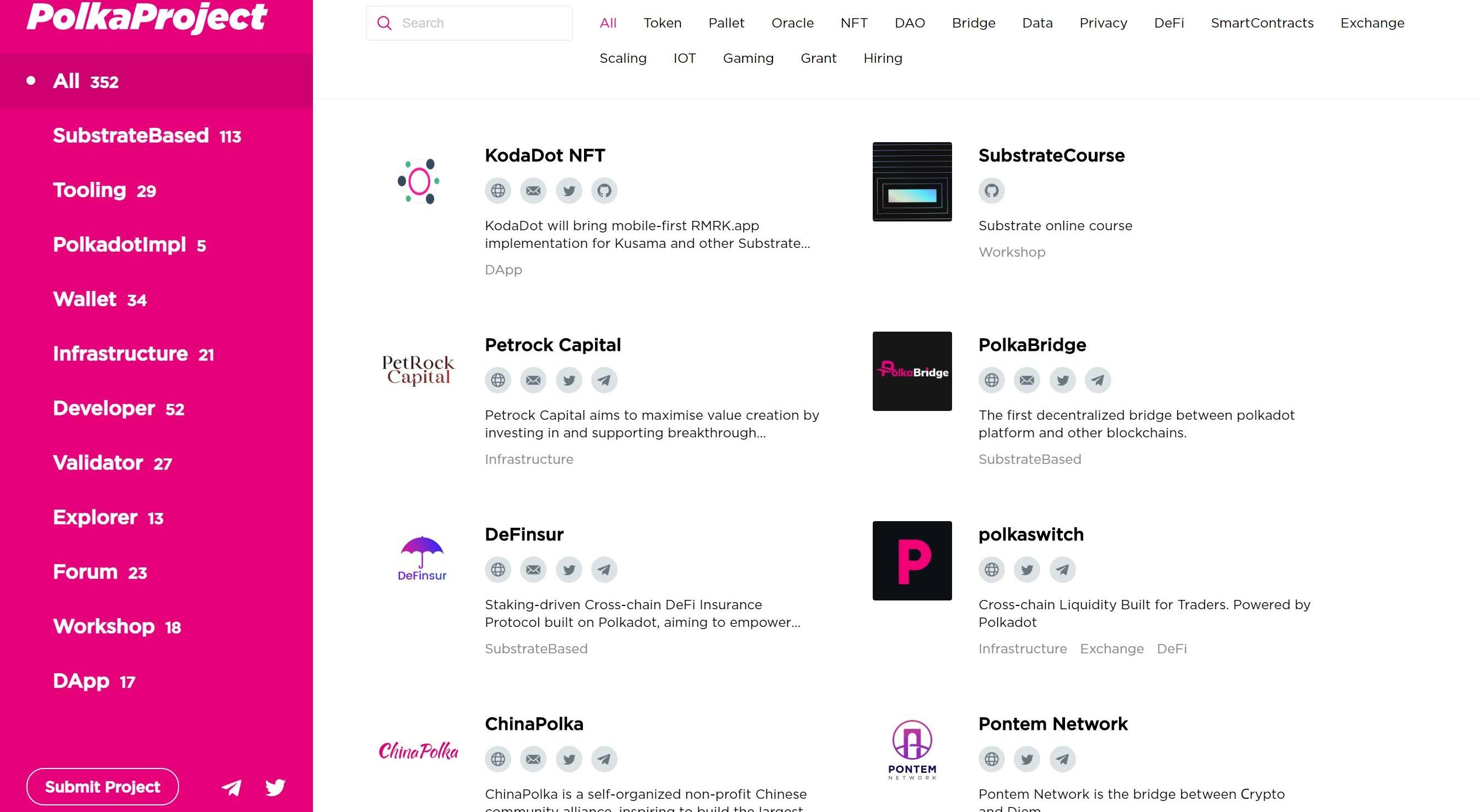Click the polkaswitch logo thumbnail
Screen dimensions: 1481x812
click(x=912, y=561)
